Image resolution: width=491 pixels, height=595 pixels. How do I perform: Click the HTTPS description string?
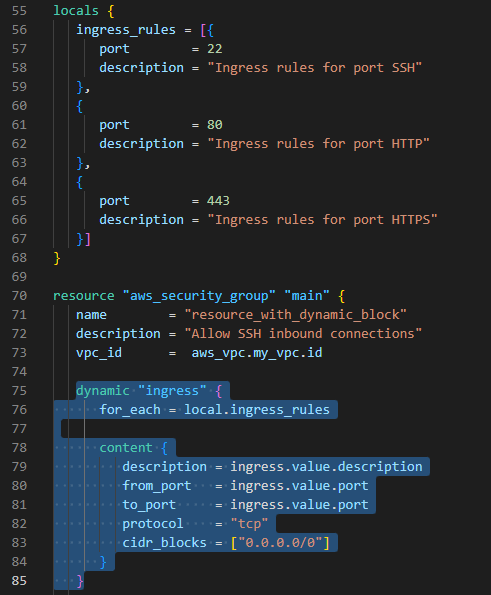322,220
